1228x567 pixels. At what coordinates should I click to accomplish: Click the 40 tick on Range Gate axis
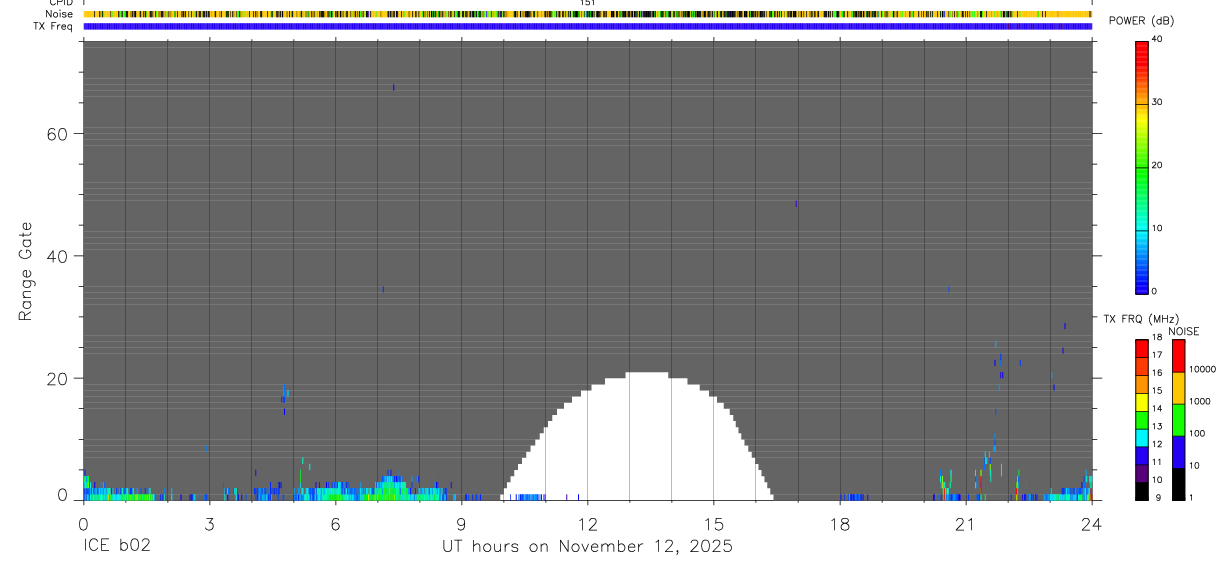point(56,256)
